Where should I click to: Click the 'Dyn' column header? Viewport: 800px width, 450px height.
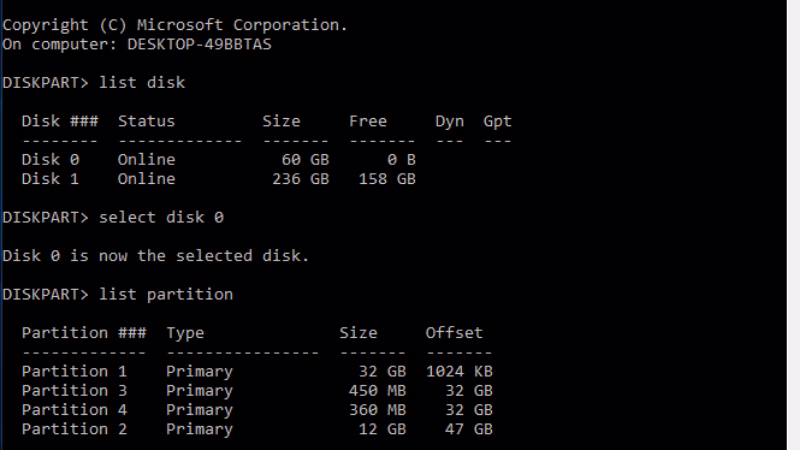[x=449, y=121]
